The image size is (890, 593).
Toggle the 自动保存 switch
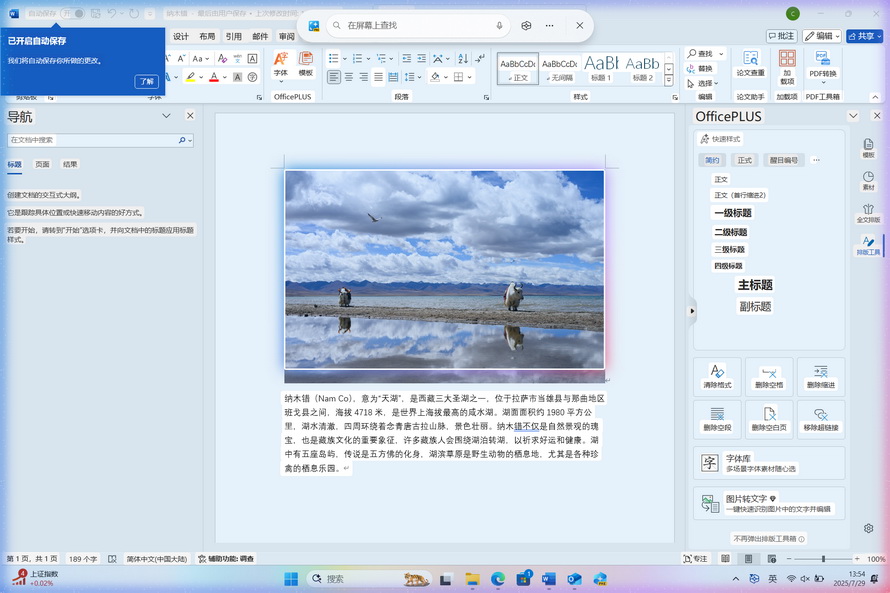pos(72,14)
